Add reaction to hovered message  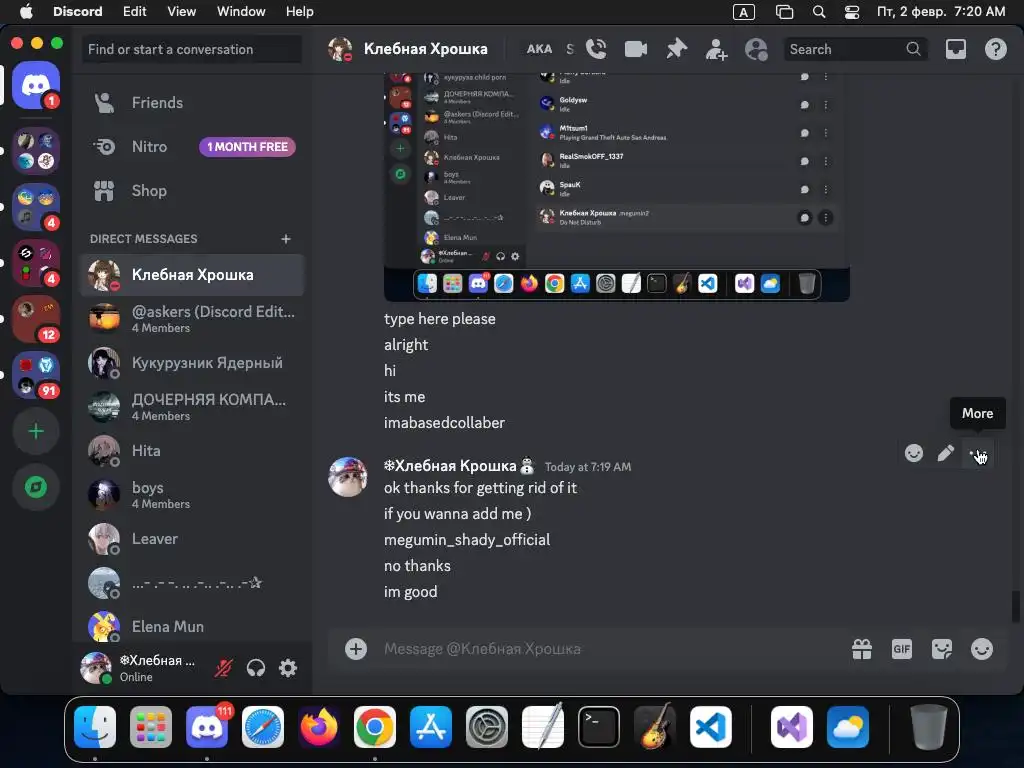(914, 453)
